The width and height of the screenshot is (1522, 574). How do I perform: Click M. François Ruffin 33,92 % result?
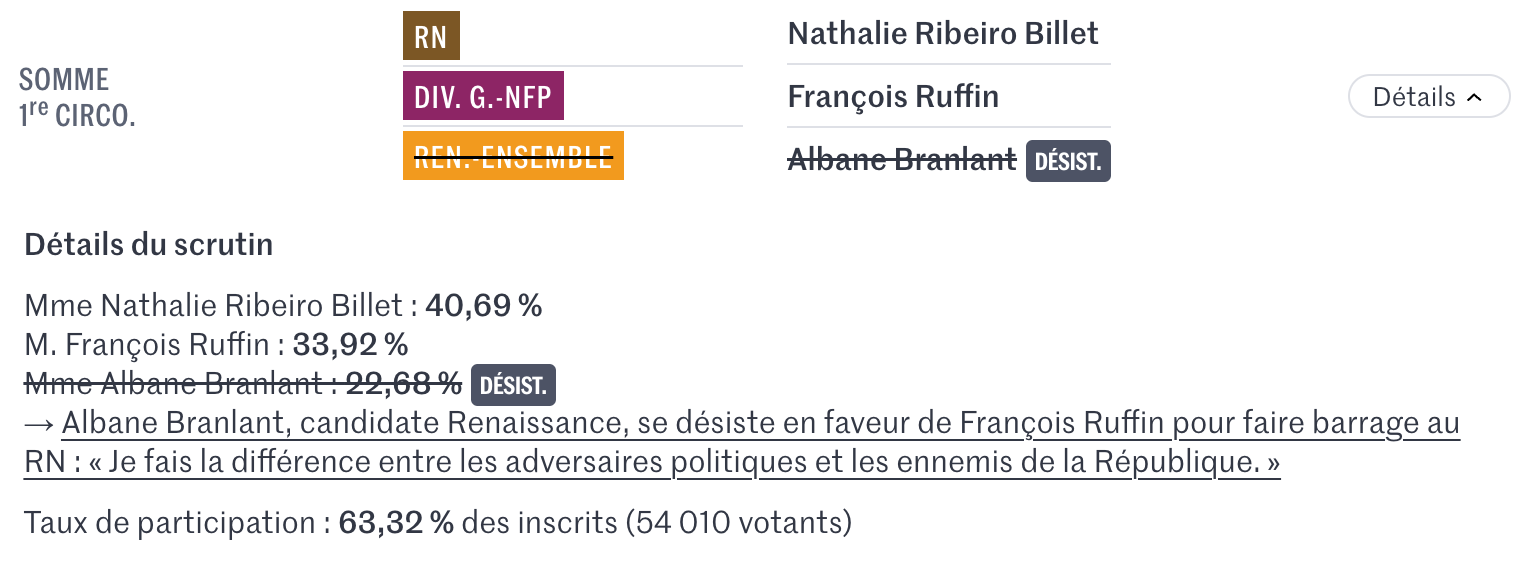[x=216, y=345]
